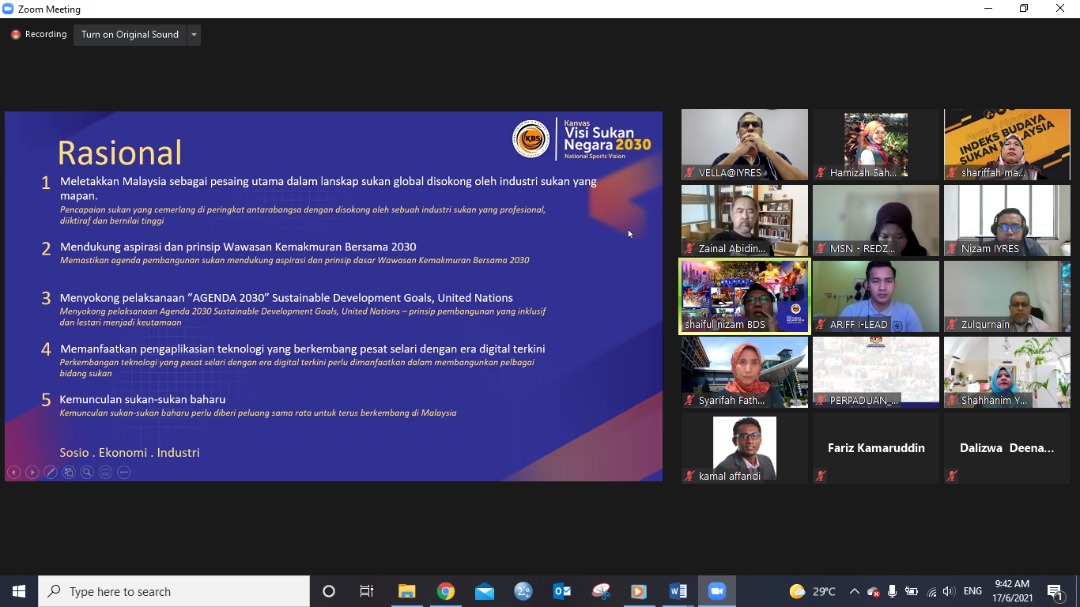The height and width of the screenshot is (607, 1080).
Task: Click Turn on Original Sound button
Action: tap(130, 35)
